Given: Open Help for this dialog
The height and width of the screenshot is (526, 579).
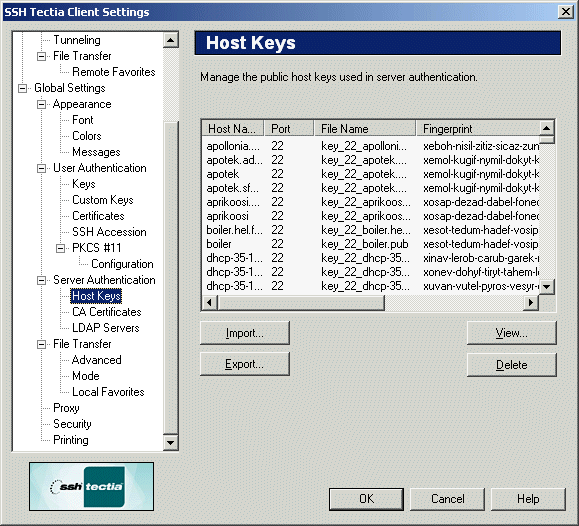Looking at the screenshot, I should (528, 499).
